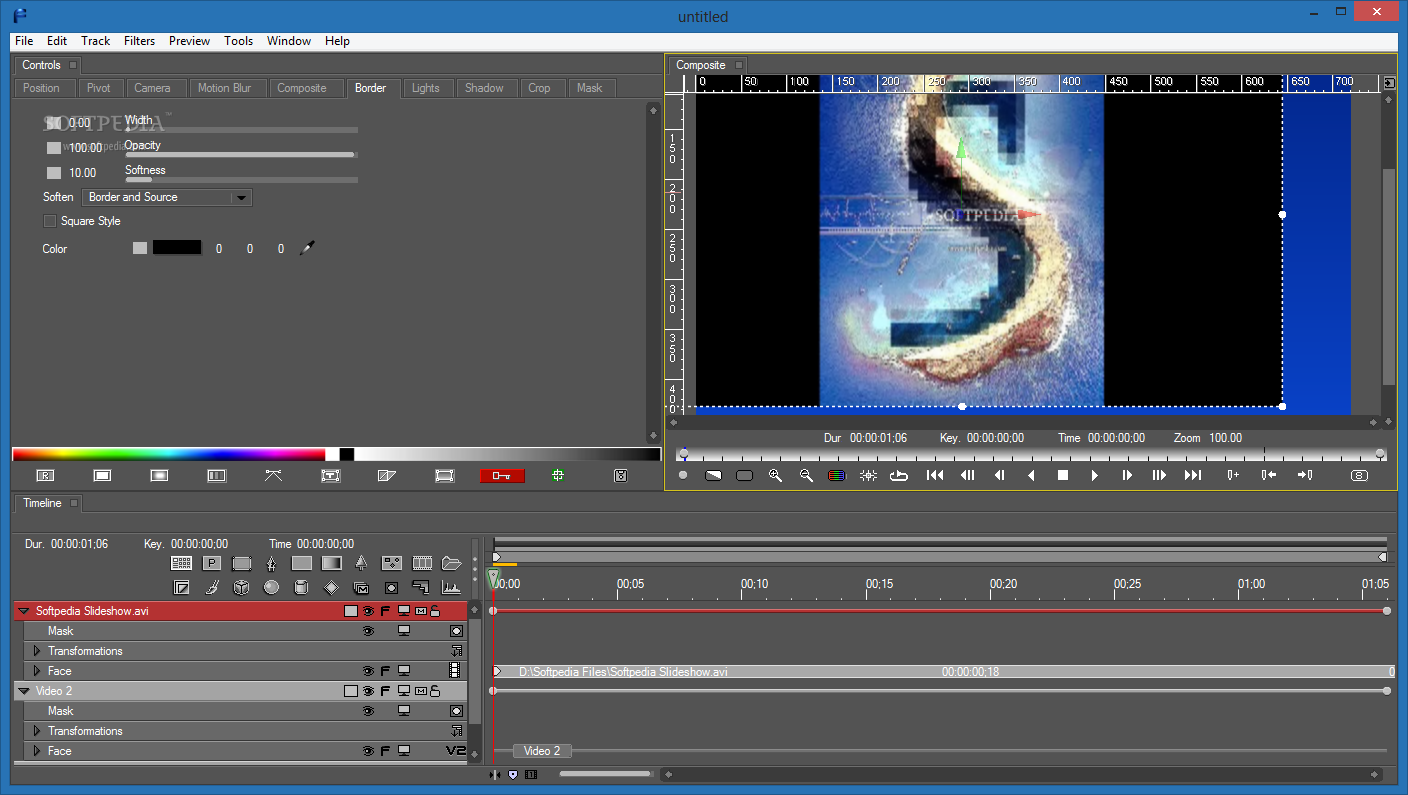Play the composite in reverse
1408x795 pixels.
1031,476
